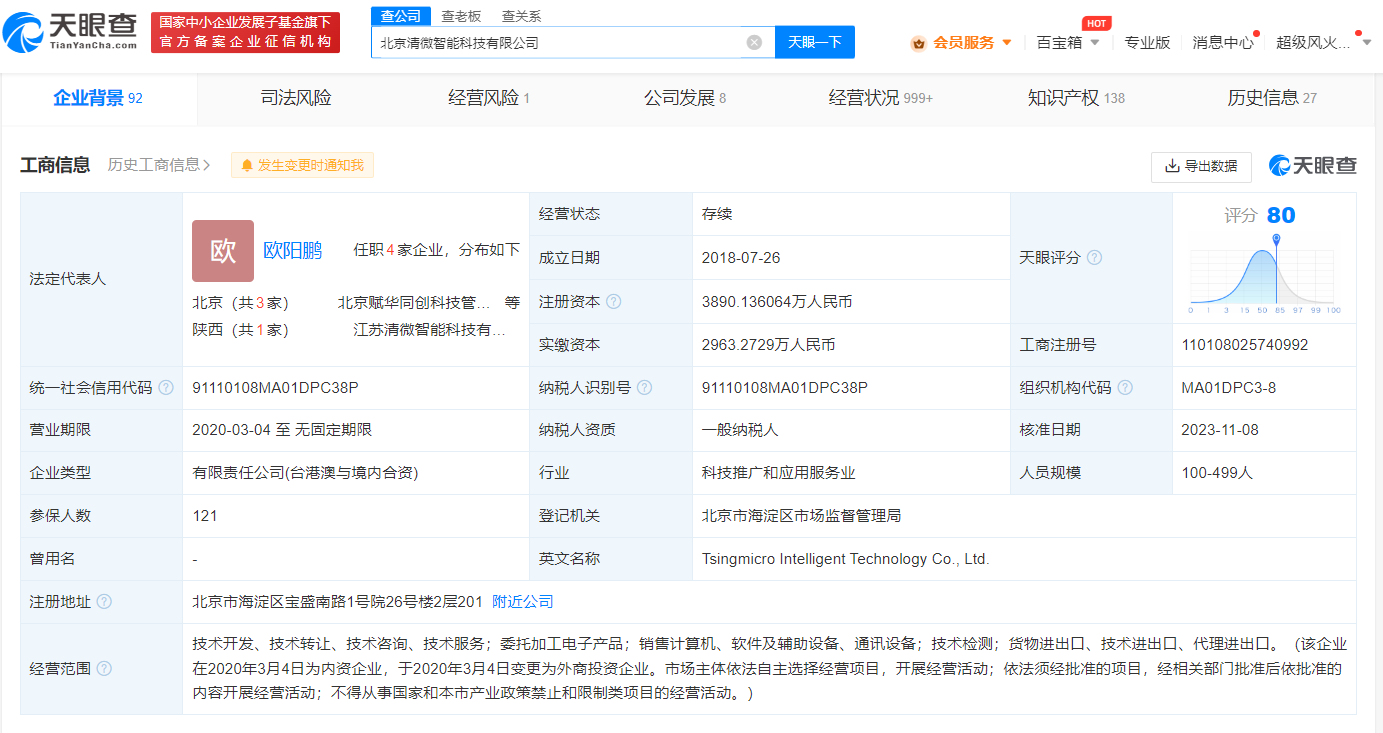Select the 实缴资本 value 2963.2729万人民币

click(768, 345)
